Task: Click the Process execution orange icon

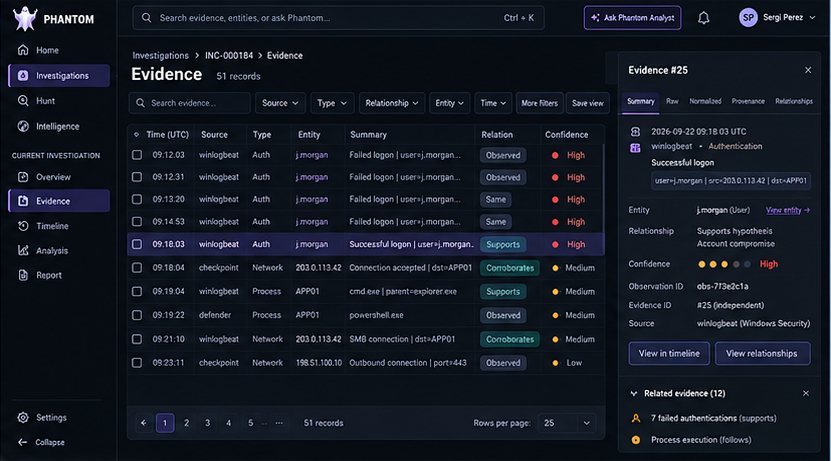Action: 636,440
